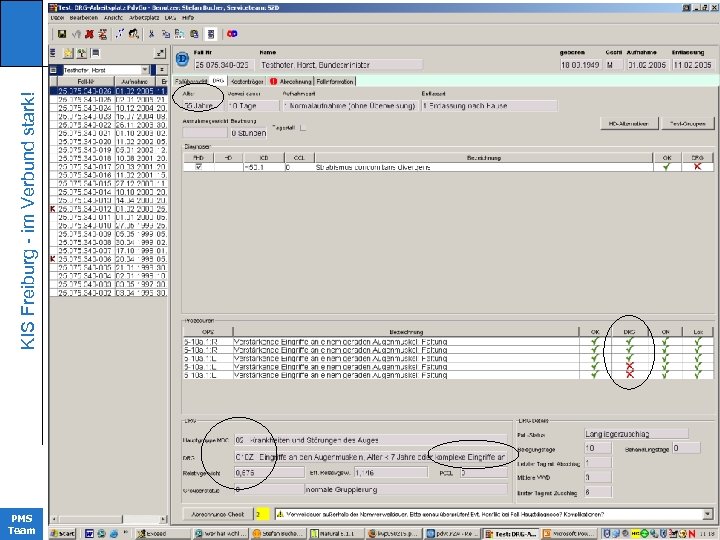Click the ICD column header in diagnoses table
This screenshot has width=720, height=540.
point(264,158)
